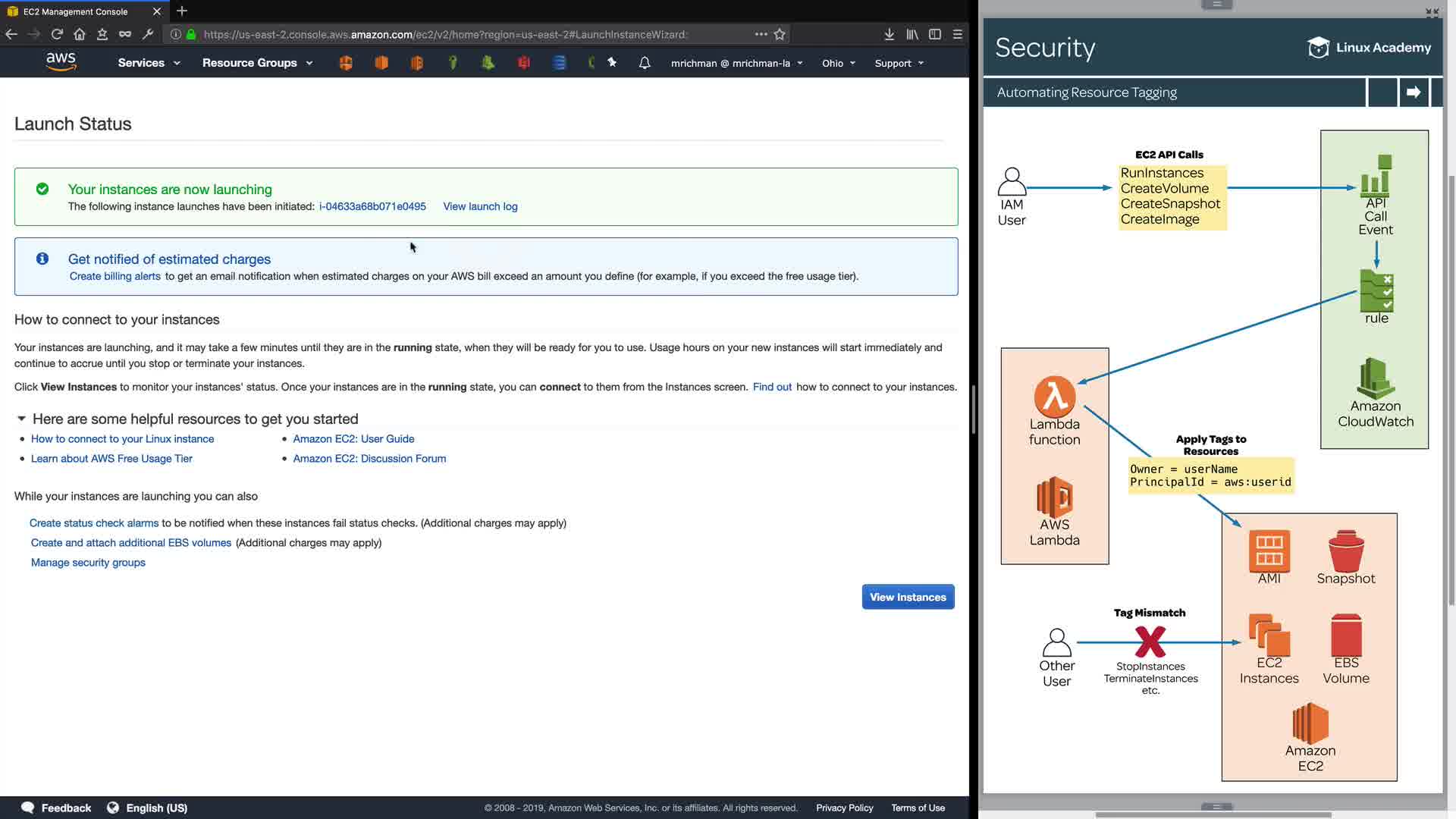Click the Create billing alerts link

115,276
